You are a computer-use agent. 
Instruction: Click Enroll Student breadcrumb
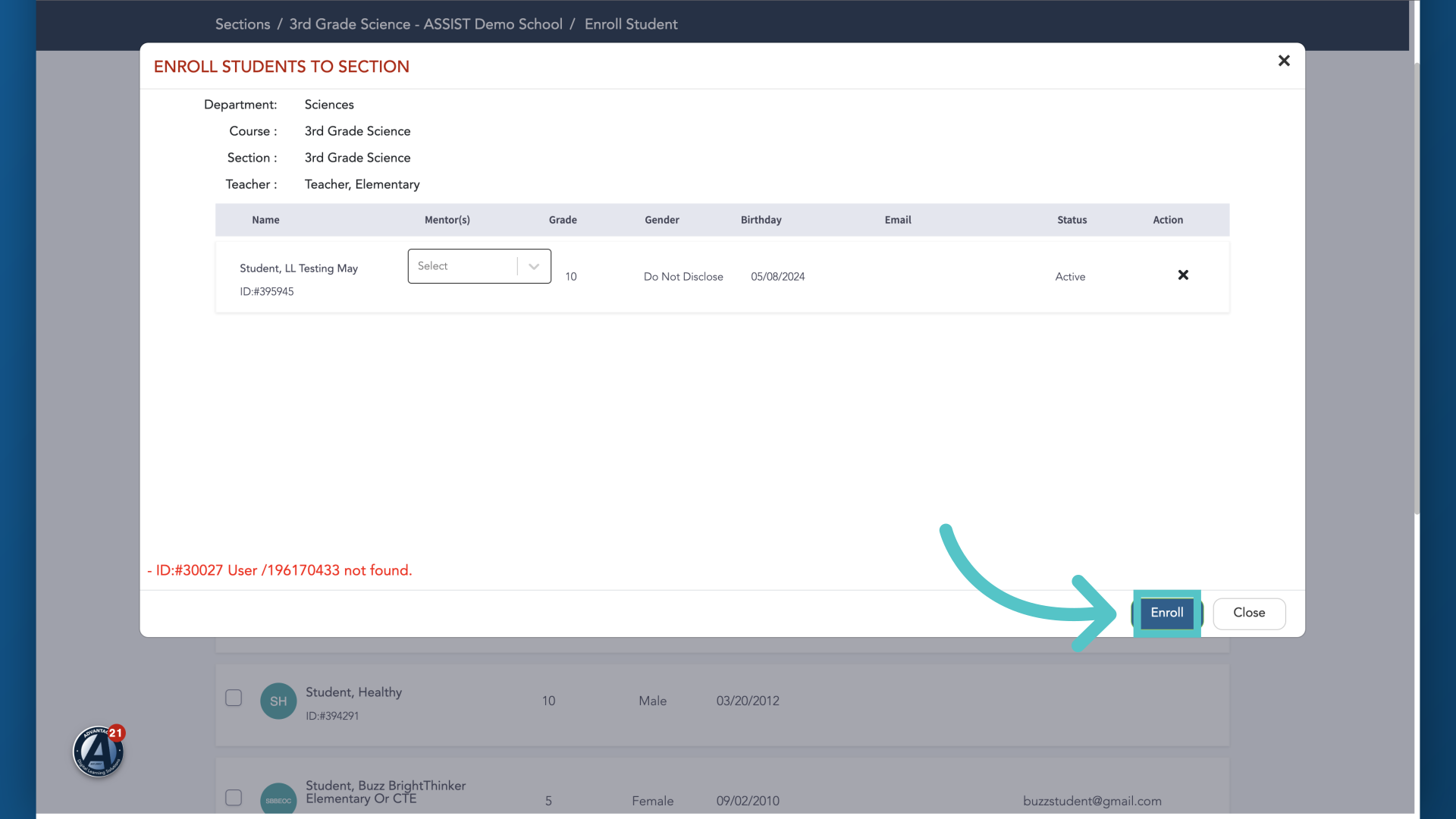coord(631,24)
